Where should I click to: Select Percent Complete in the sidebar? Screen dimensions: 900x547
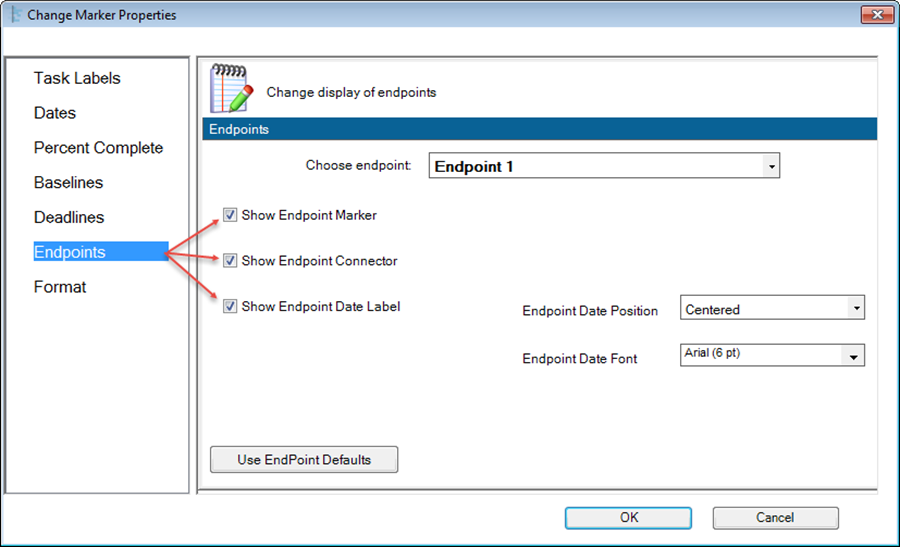98,148
